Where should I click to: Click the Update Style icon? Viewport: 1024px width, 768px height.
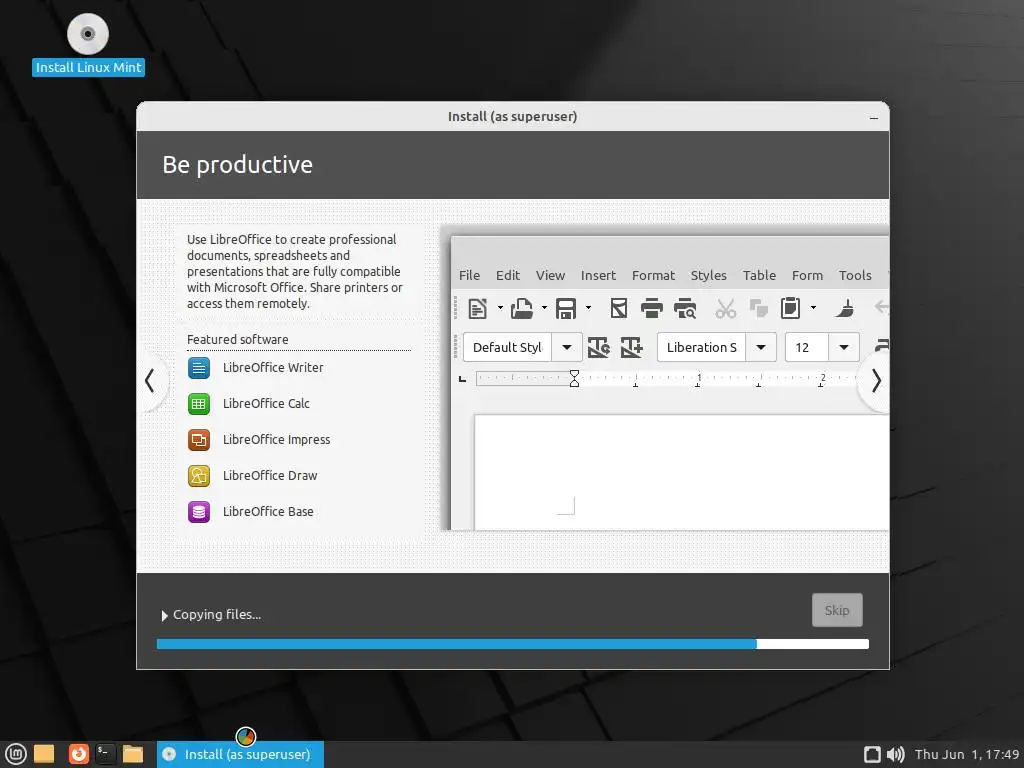598,347
